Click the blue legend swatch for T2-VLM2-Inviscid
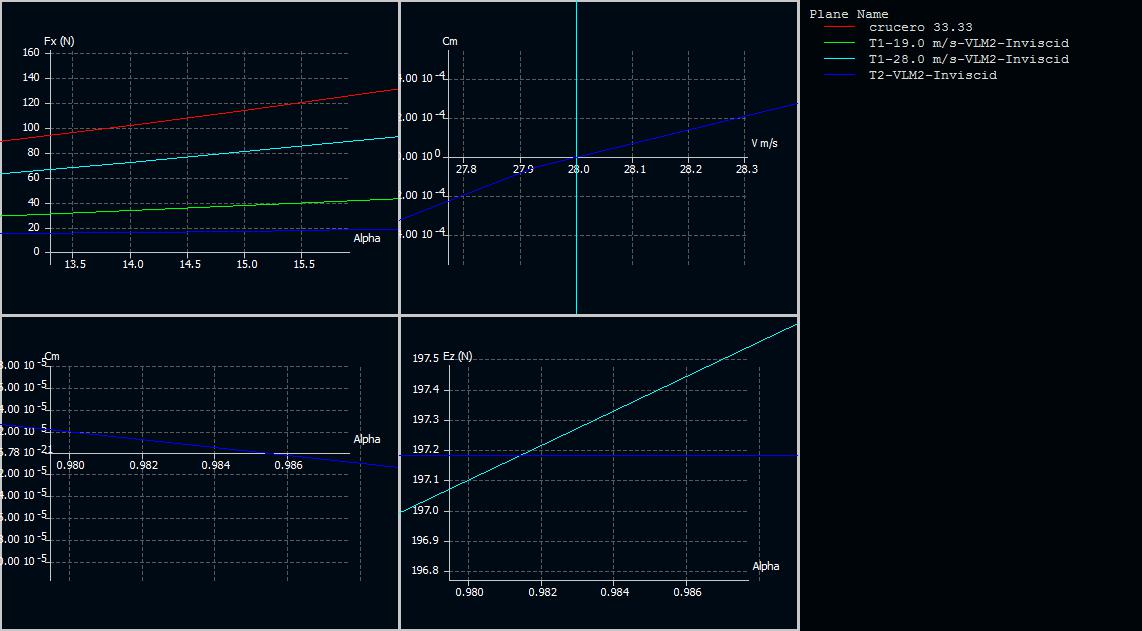The width and height of the screenshot is (1142, 631). click(839, 76)
